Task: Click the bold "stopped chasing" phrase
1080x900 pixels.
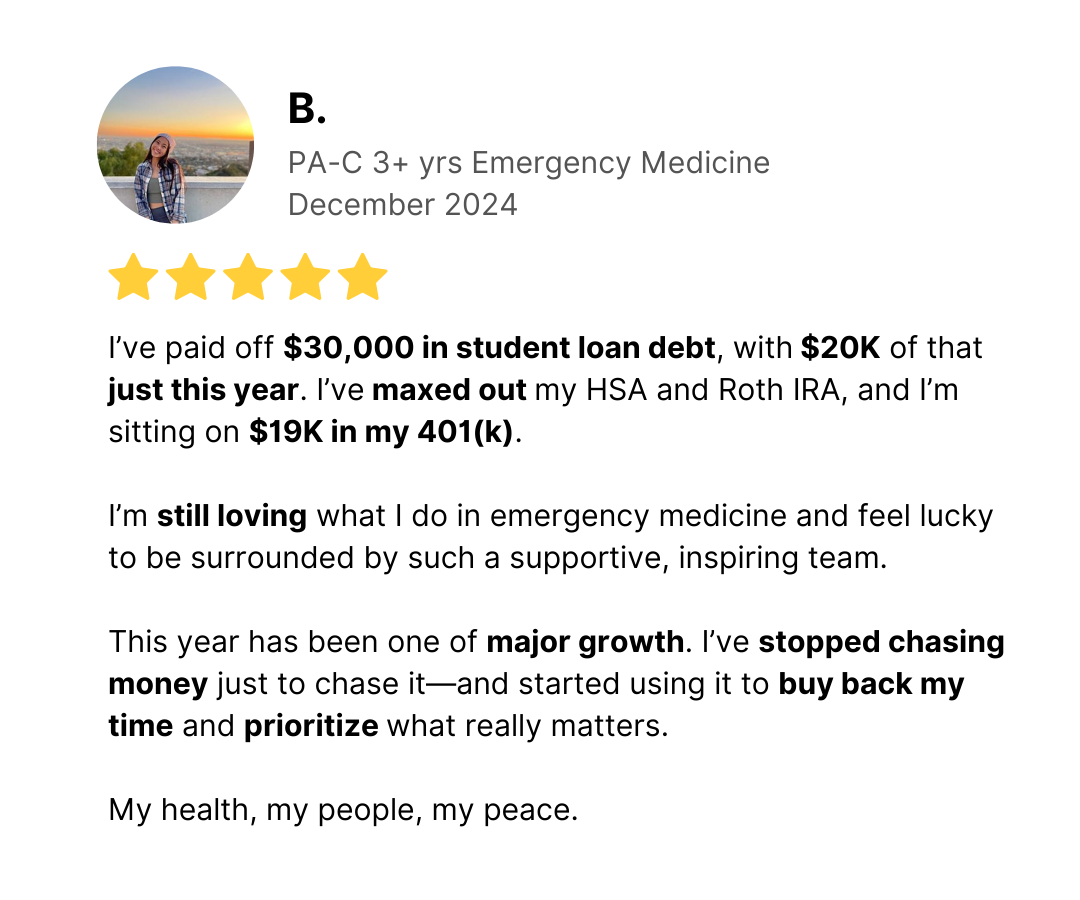Action: pyautogui.click(x=881, y=642)
